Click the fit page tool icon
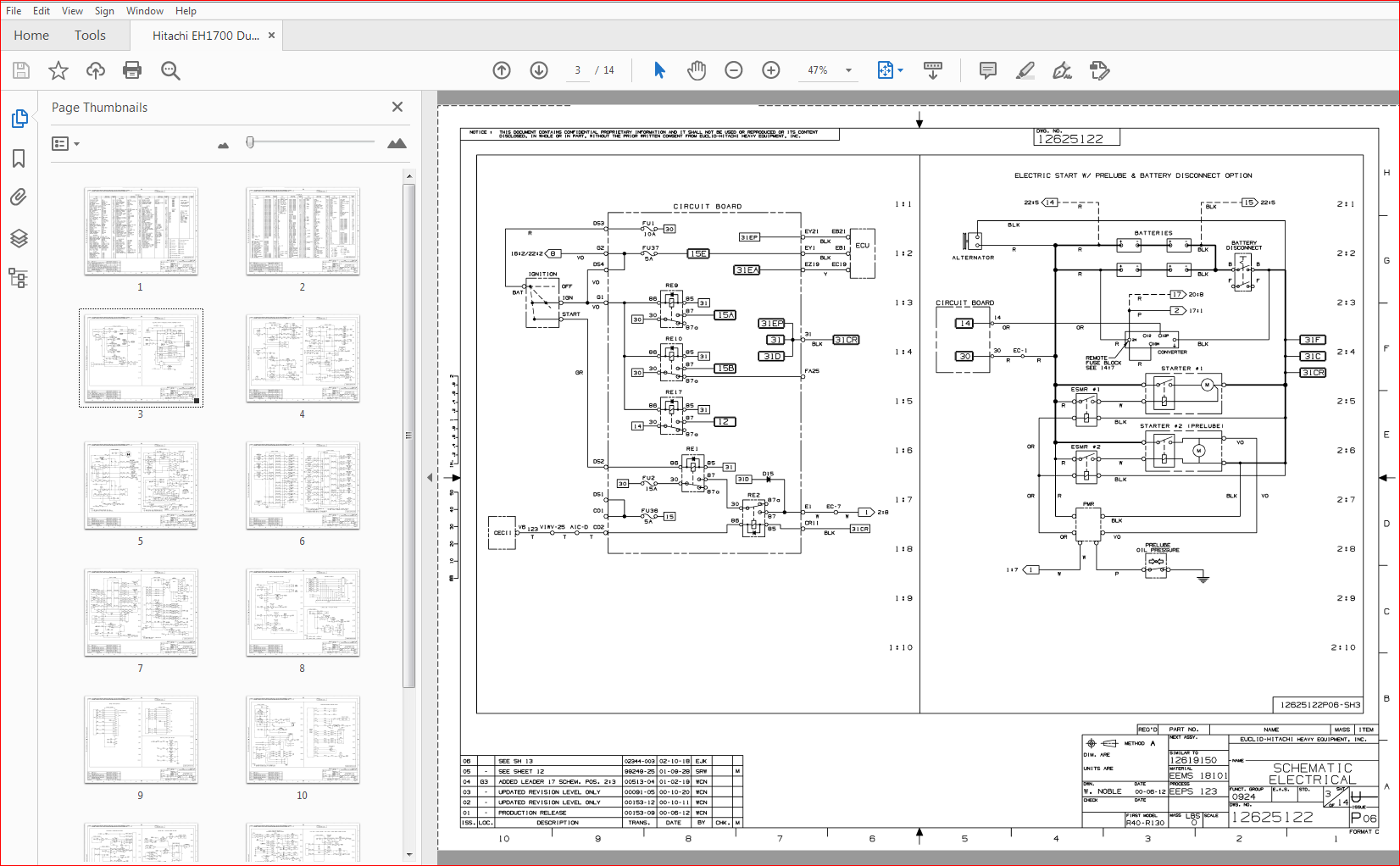Image resolution: width=1400 pixels, height=866 pixels. (x=885, y=70)
